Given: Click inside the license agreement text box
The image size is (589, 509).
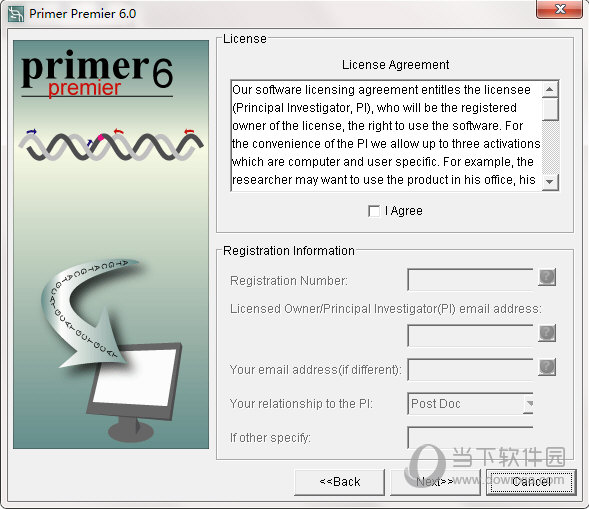Looking at the screenshot, I should pos(386,136).
